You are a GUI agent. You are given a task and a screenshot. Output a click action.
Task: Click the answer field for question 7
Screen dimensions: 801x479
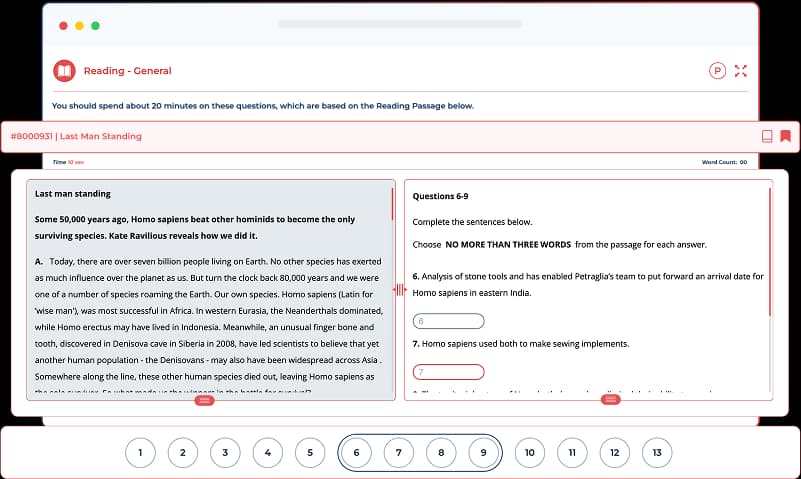pyautogui.click(x=448, y=372)
